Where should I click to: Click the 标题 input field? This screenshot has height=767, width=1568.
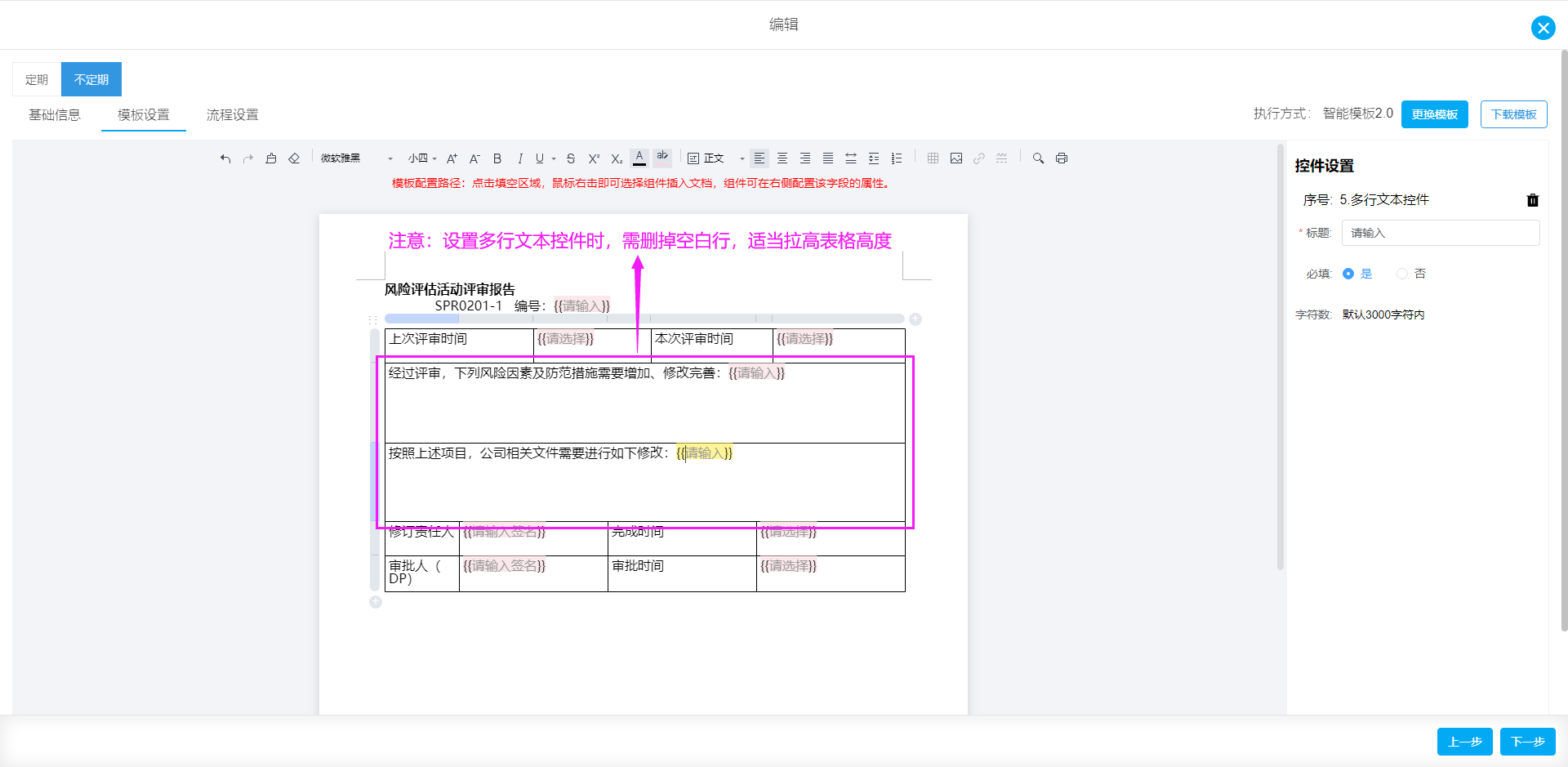(x=1441, y=233)
